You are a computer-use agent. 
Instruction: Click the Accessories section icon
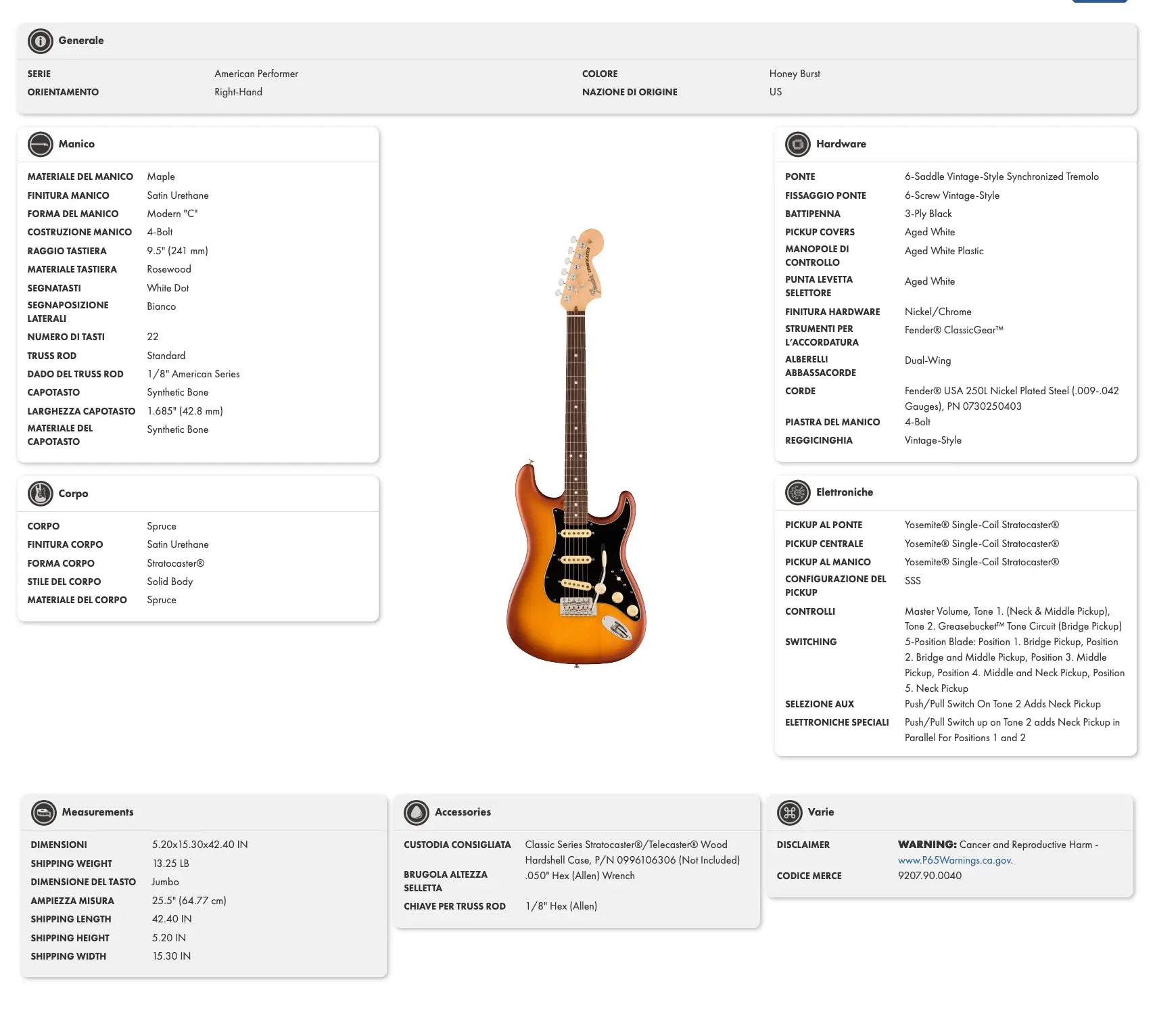417,812
